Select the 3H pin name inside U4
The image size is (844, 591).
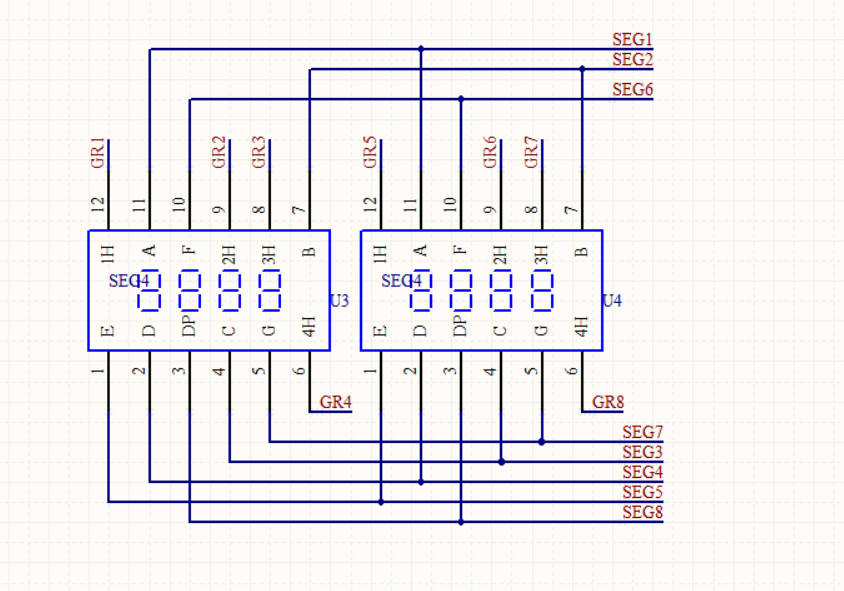(541, 254)
